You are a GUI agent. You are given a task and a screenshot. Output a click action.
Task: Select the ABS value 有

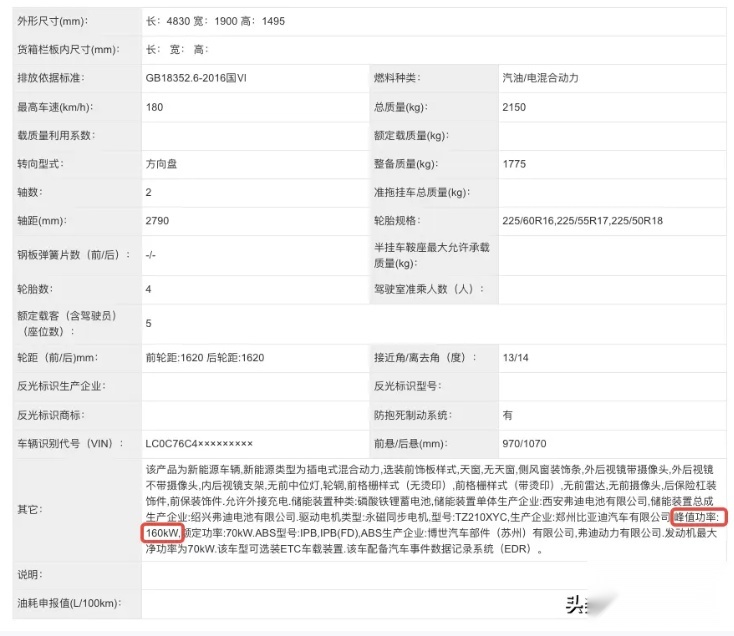[x=507, y=416]
